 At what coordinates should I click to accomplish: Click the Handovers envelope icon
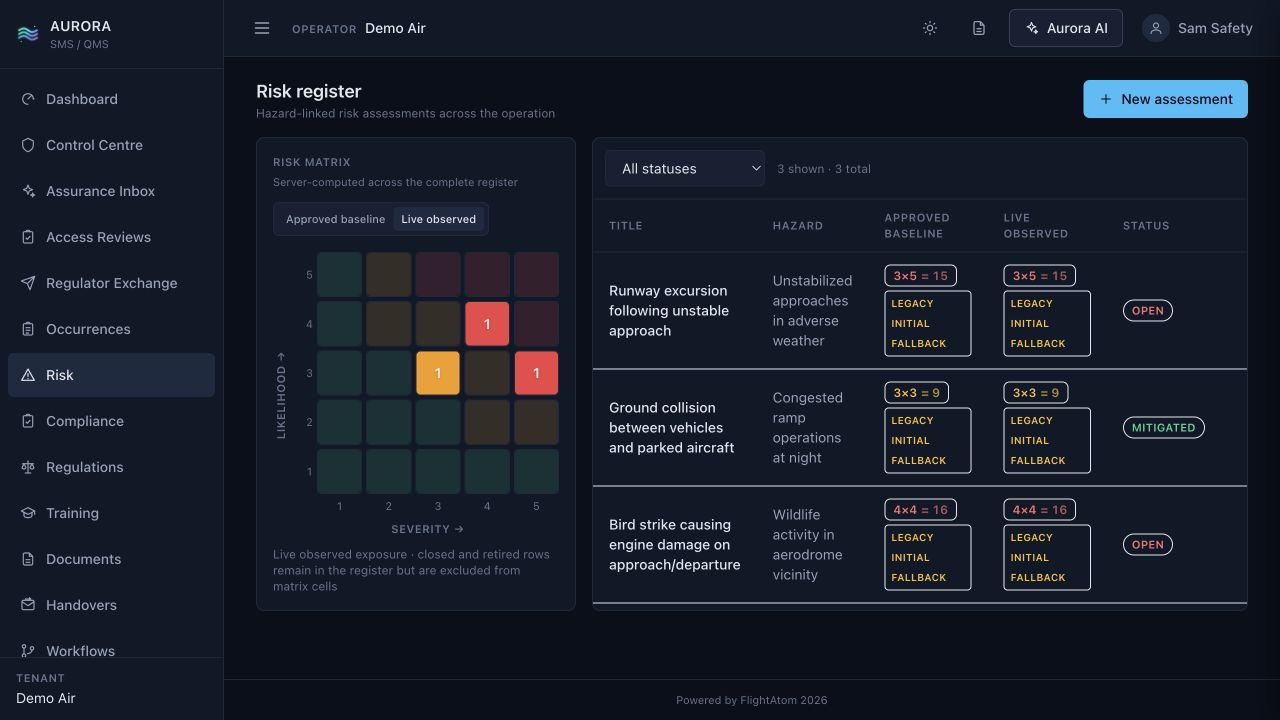(28, 605)
